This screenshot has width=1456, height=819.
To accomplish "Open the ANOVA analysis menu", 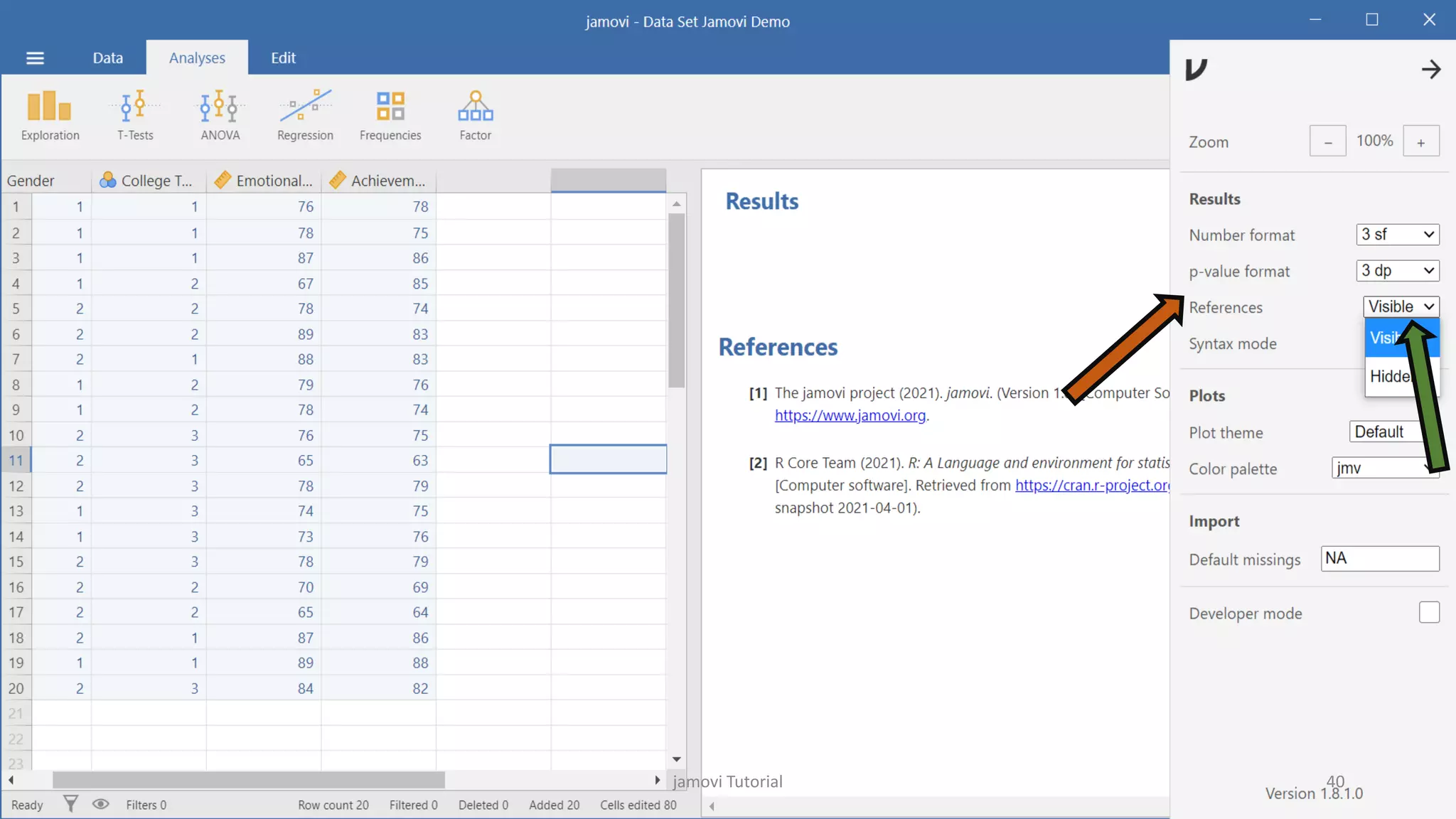I will tap(220, 115).
